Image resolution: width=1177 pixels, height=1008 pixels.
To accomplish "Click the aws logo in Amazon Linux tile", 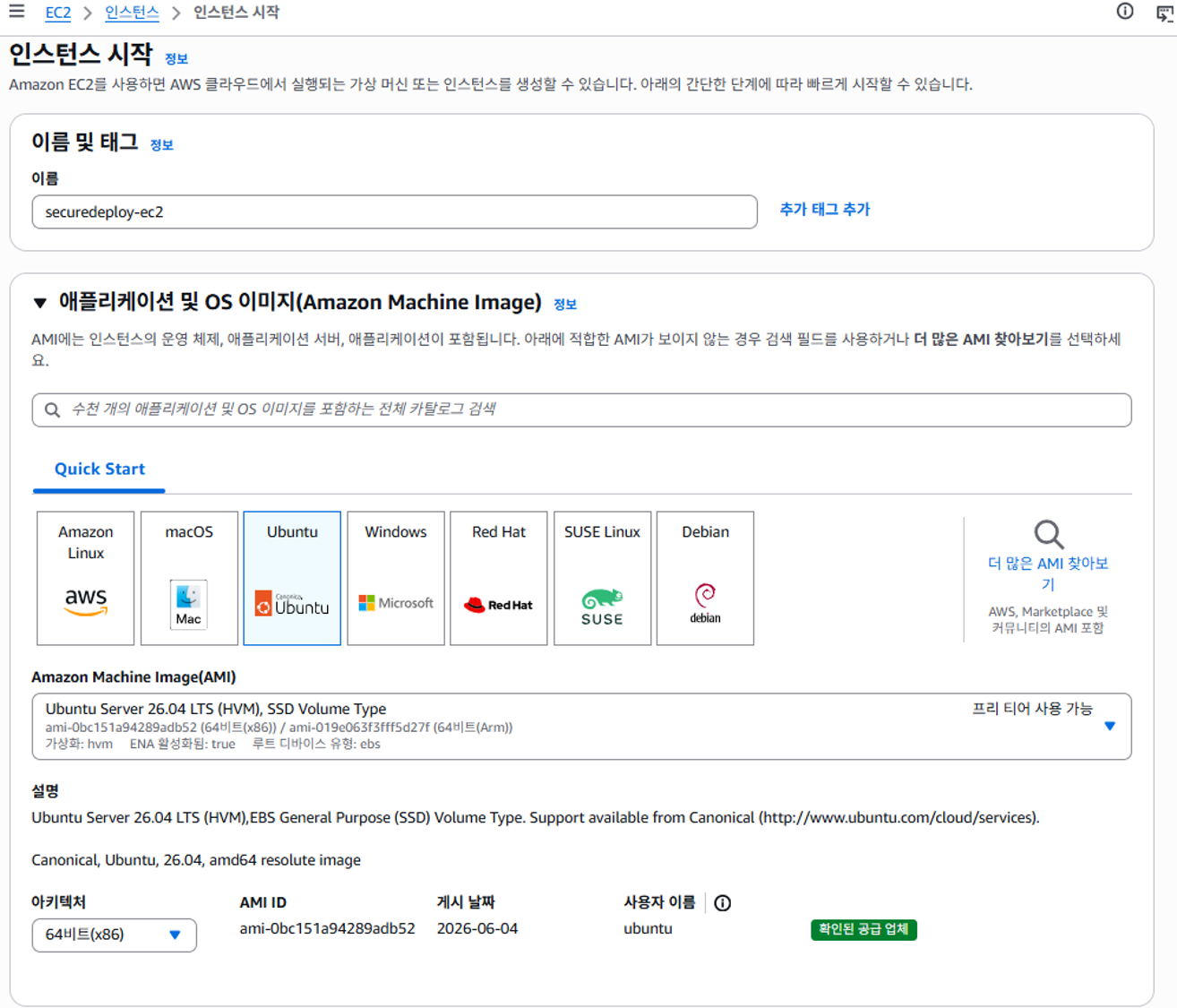I will 86,602.
